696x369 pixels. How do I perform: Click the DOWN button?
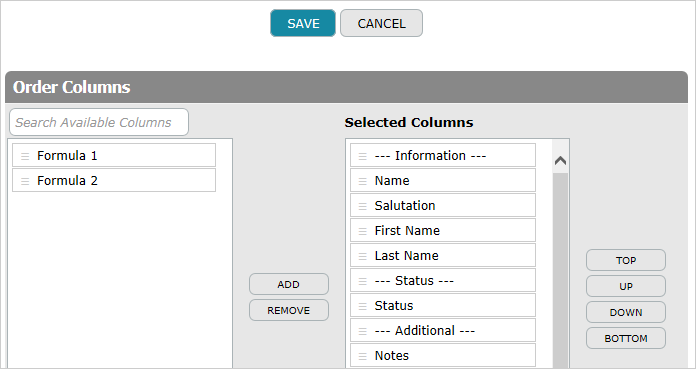626,312
